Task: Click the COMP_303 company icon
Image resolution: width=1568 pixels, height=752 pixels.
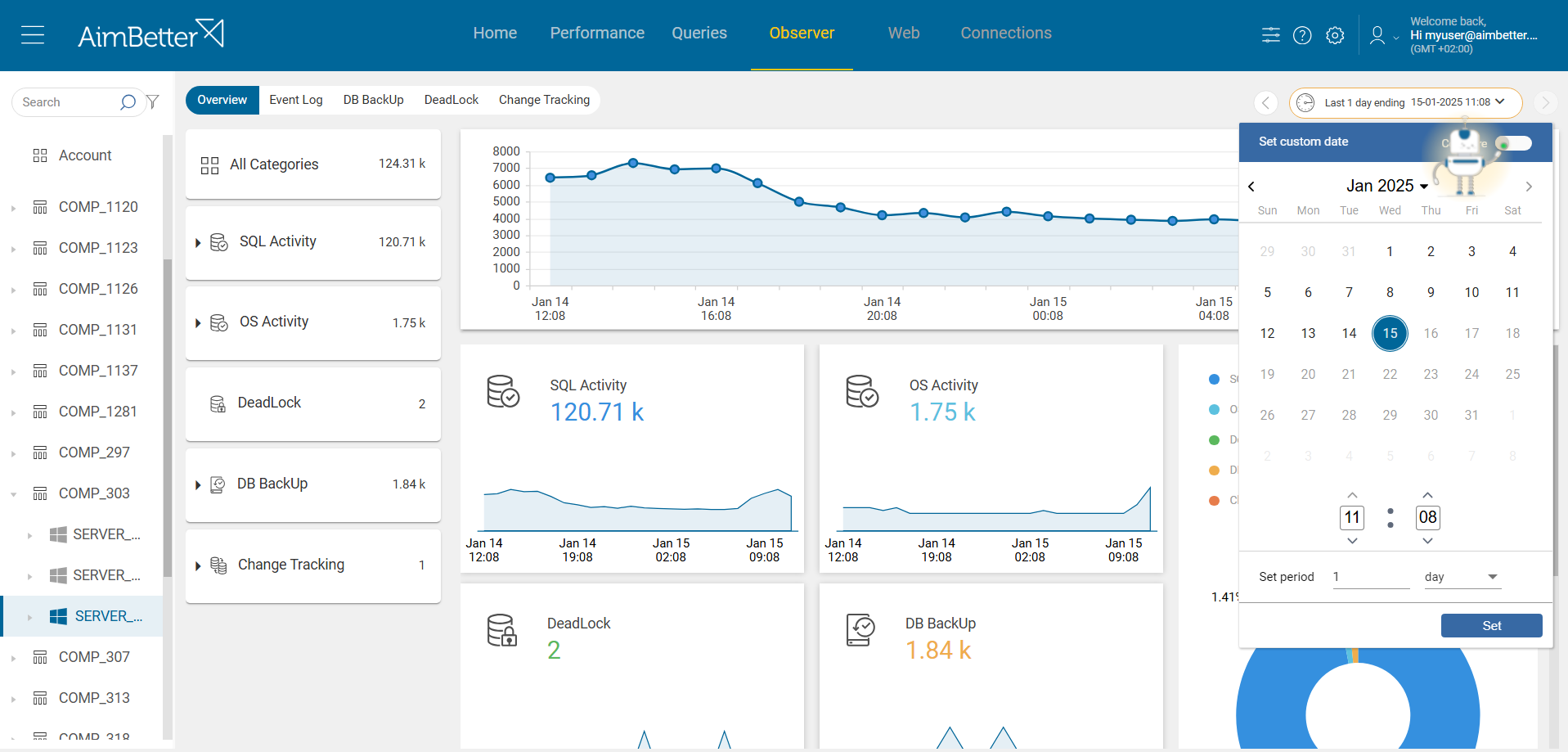Action: 39,493
